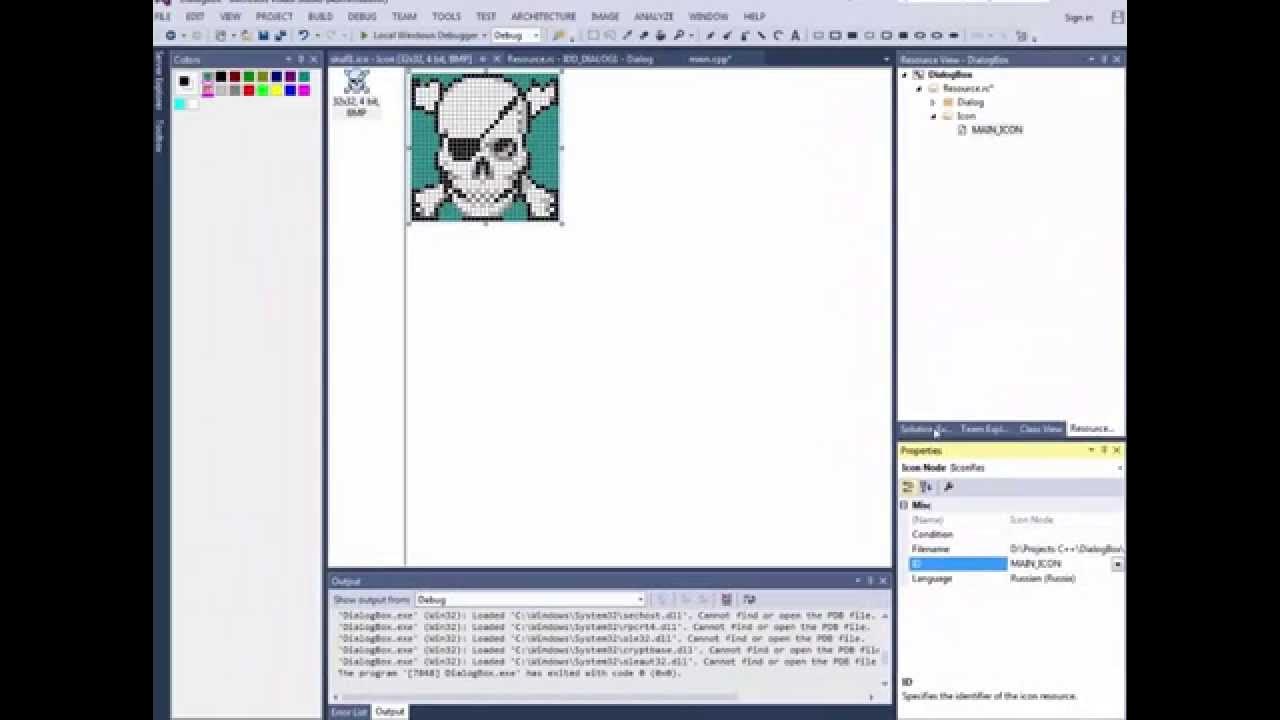This screenshot has height=720, width=1280.
Task: Select the Text tool in image toolbar
Action: (x=795, y=35)
